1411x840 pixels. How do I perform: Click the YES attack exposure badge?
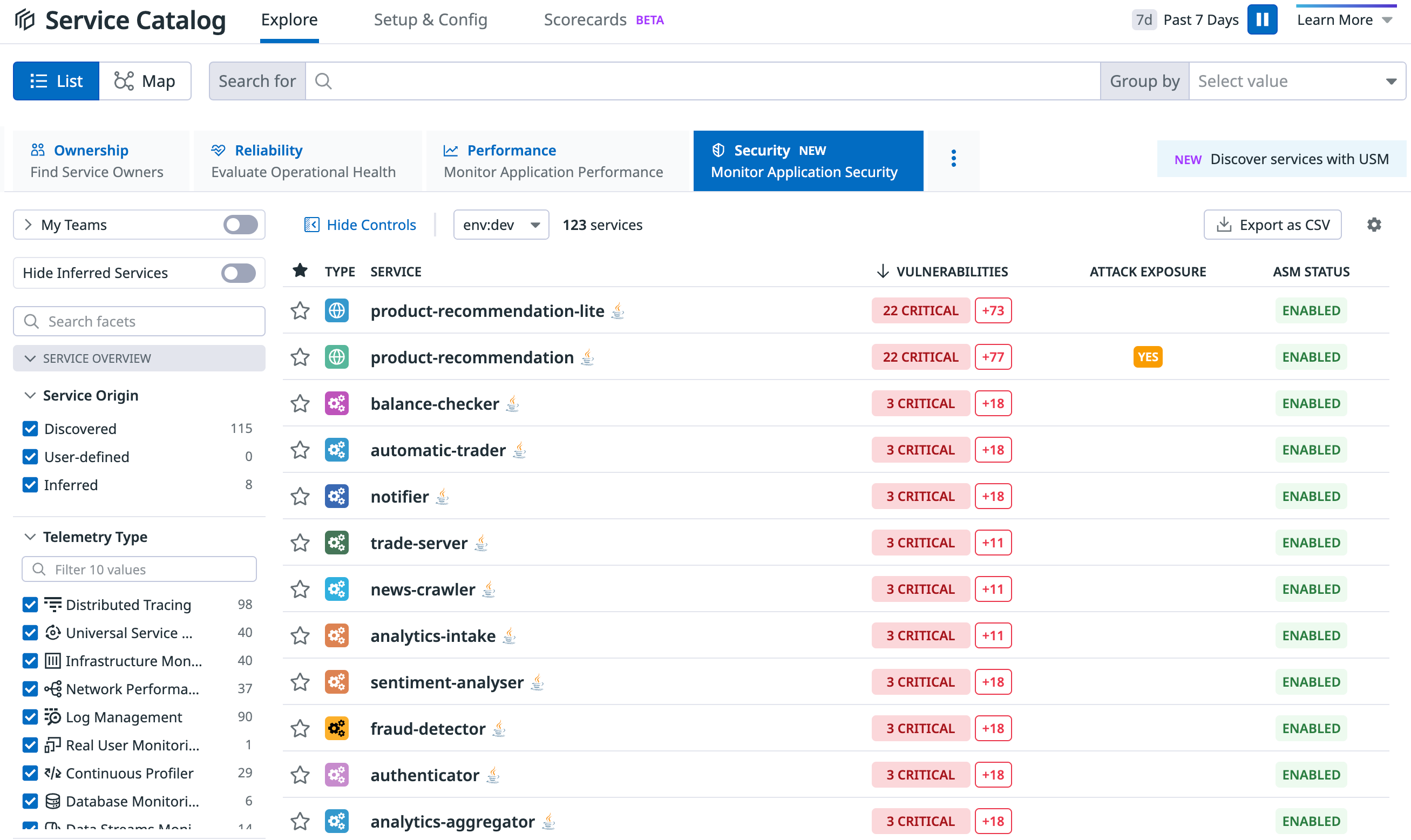[x=1147, y=357]
